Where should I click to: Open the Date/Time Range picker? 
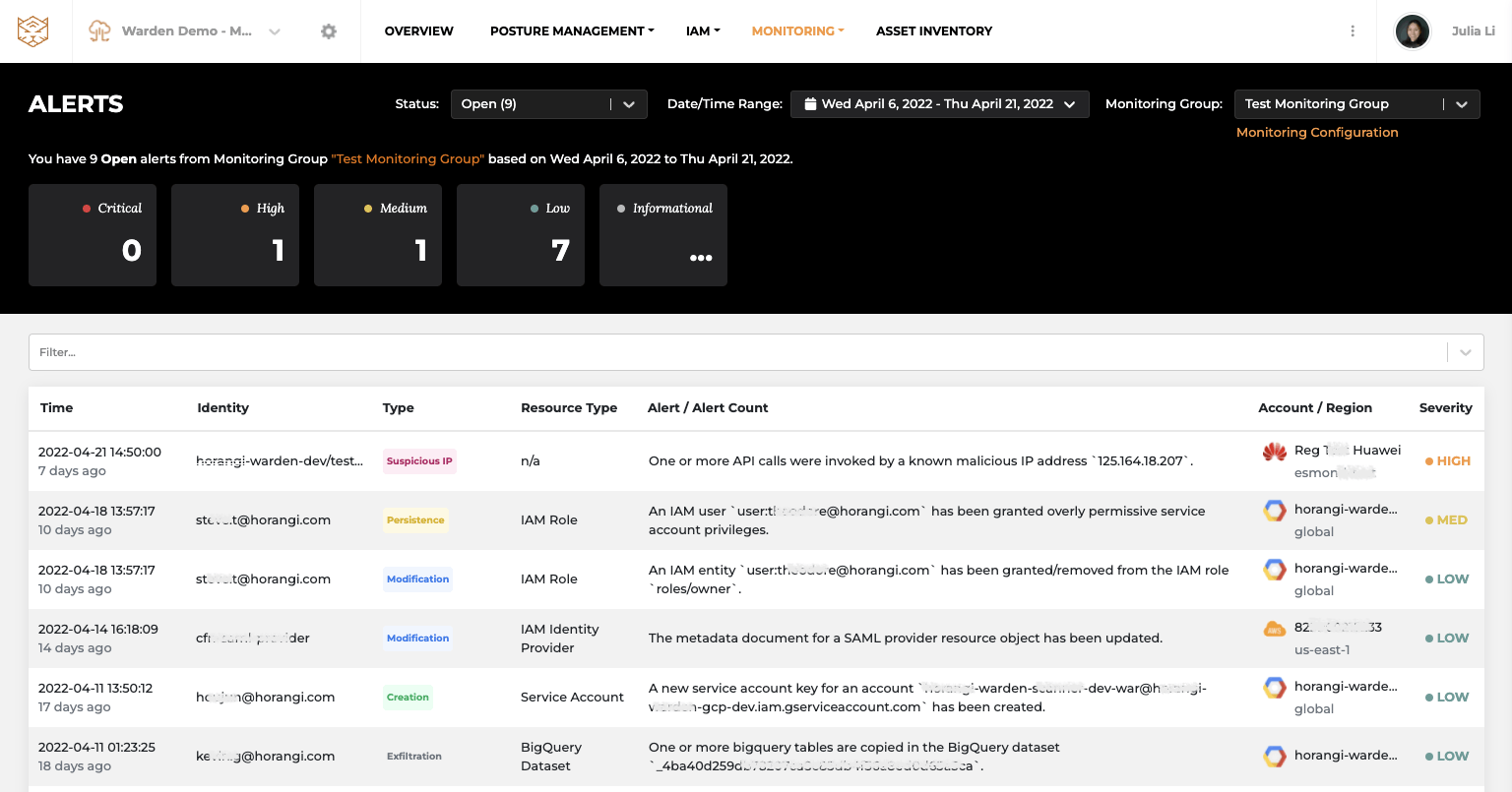coord(940,104)
